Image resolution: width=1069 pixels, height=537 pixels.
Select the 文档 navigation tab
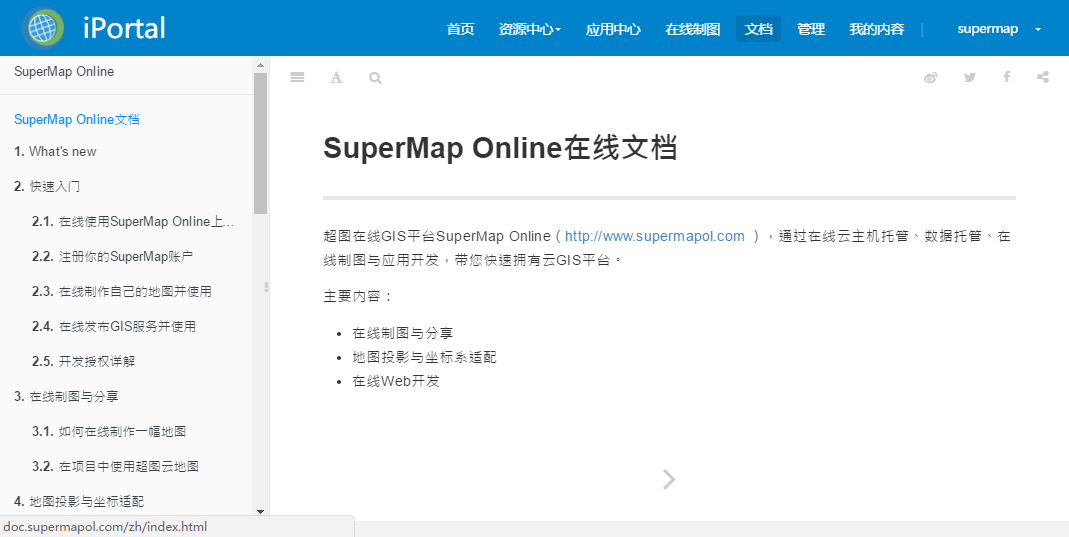(758, 29)
